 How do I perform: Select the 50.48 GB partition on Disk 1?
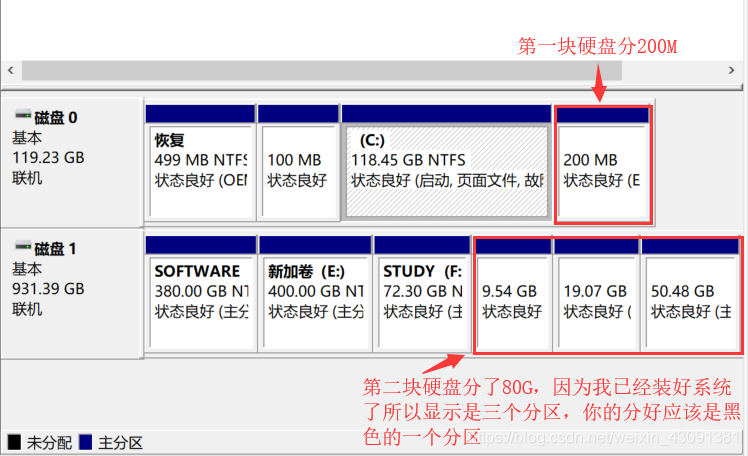[690, 295]
